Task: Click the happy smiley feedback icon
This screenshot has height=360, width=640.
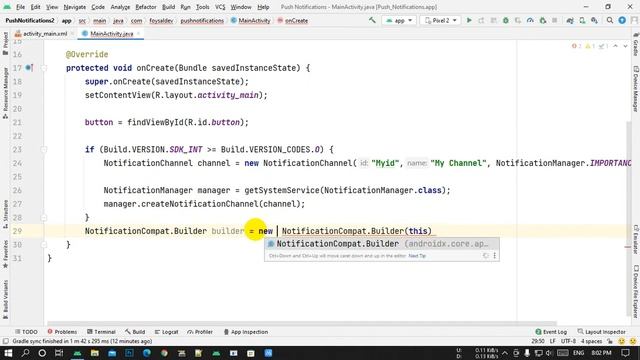Action: (622, 341)
